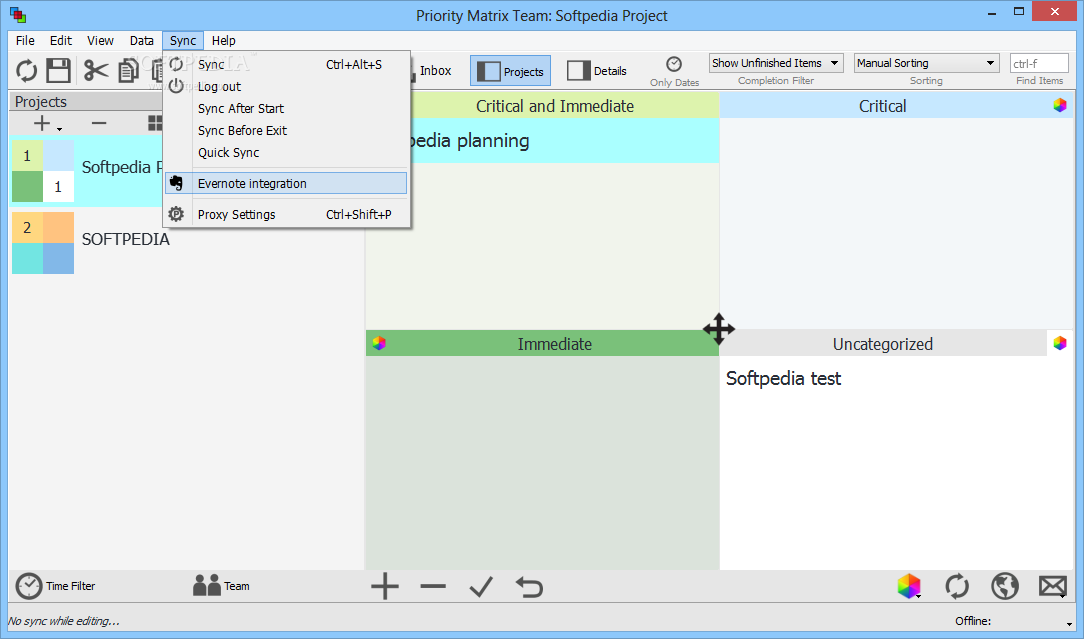Choose Sync from the Sync menu
The height and width of the screenshot is (639, 1084).
[286, 64]
